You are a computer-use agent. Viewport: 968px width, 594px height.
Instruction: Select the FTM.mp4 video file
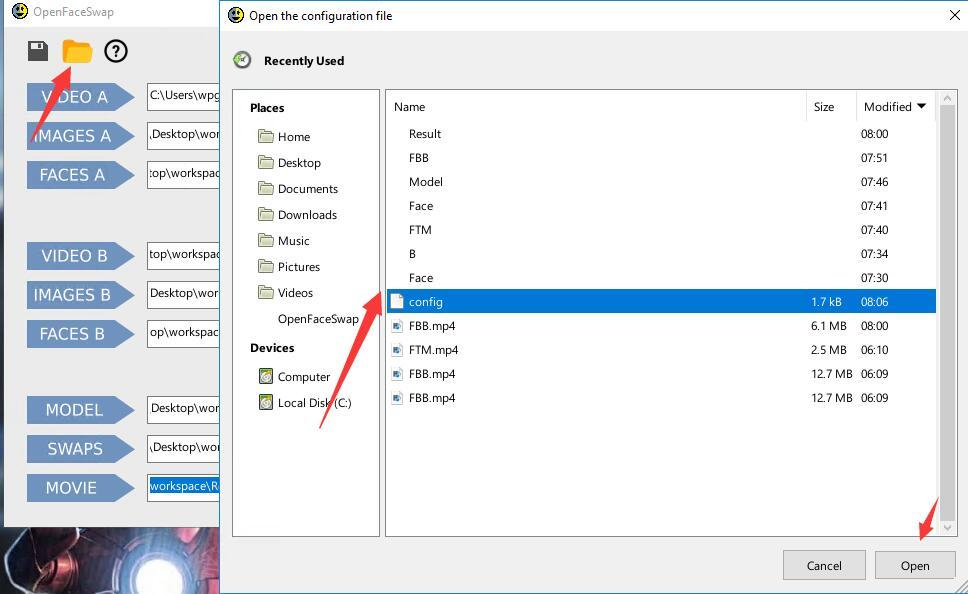click(x=661, y=349)
